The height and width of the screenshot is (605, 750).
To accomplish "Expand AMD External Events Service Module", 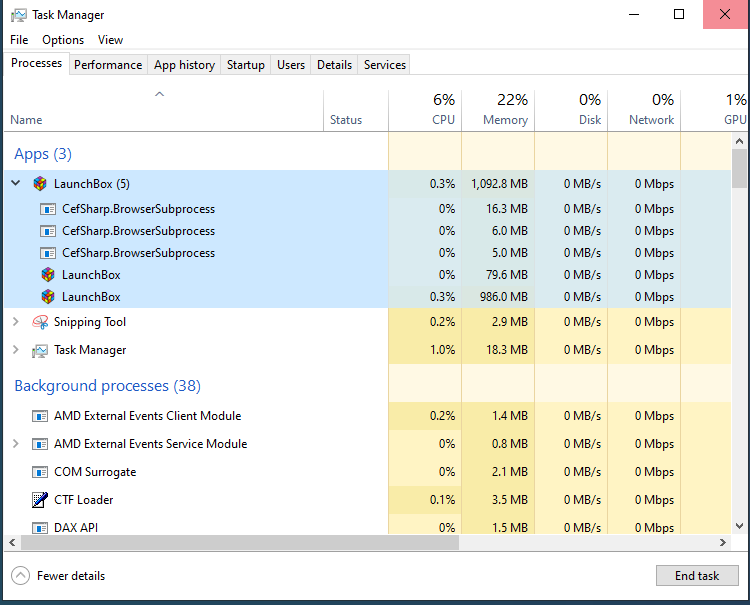I will click(x=16, y=444).
